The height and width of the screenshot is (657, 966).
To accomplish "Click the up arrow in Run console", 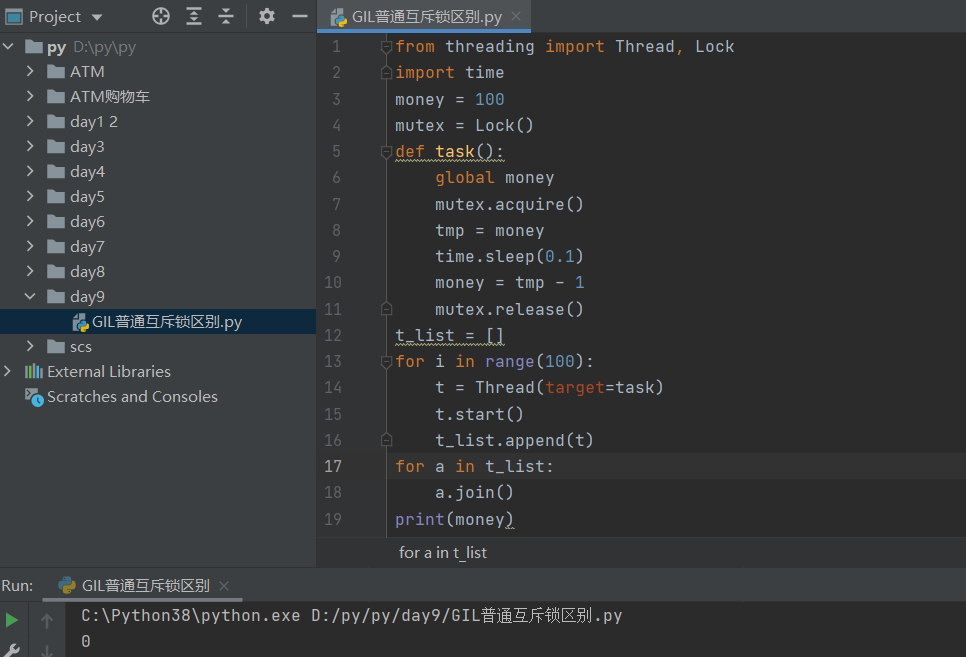I will click(x=47, y=620).
